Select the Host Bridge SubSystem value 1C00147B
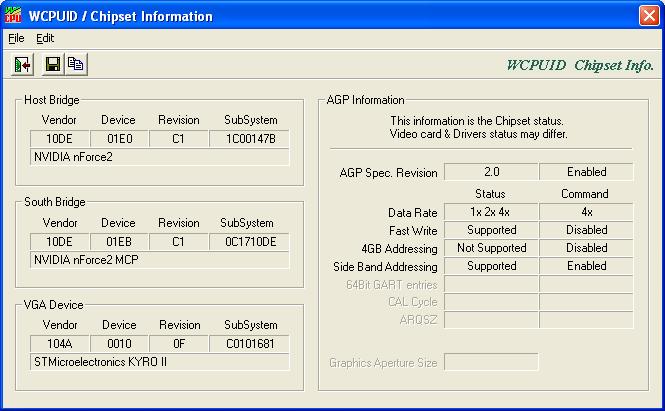The image size is (665, 411). (x=249, y=138)
